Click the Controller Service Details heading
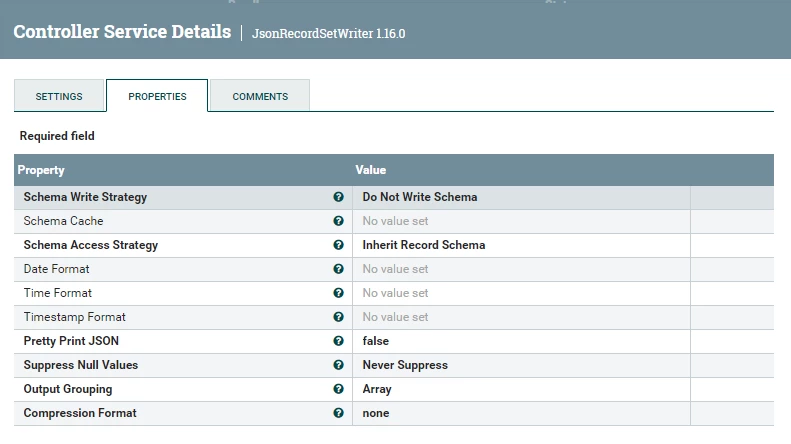Viewport: 791px width, 444px height. coord(122,31)
